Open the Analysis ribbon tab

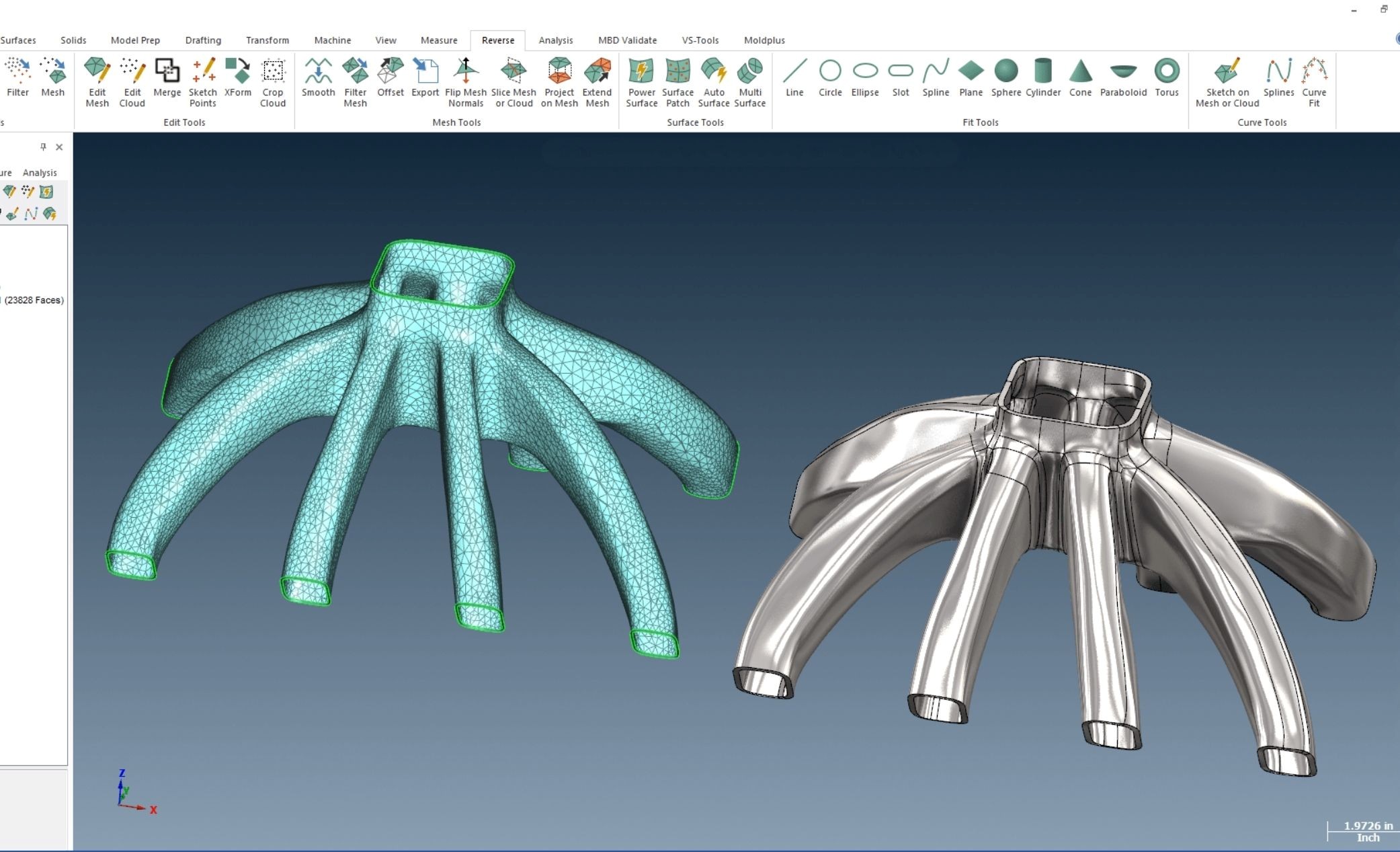[555, 40]
